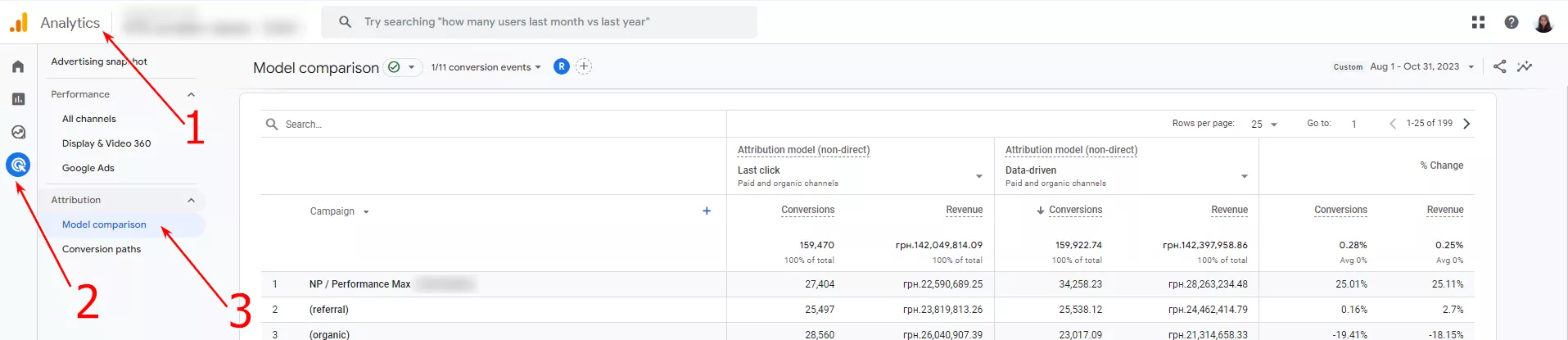The width and height of the screenshot is (1568, 340).
Task: Open Conversion paths report
Action: point(102,249)
